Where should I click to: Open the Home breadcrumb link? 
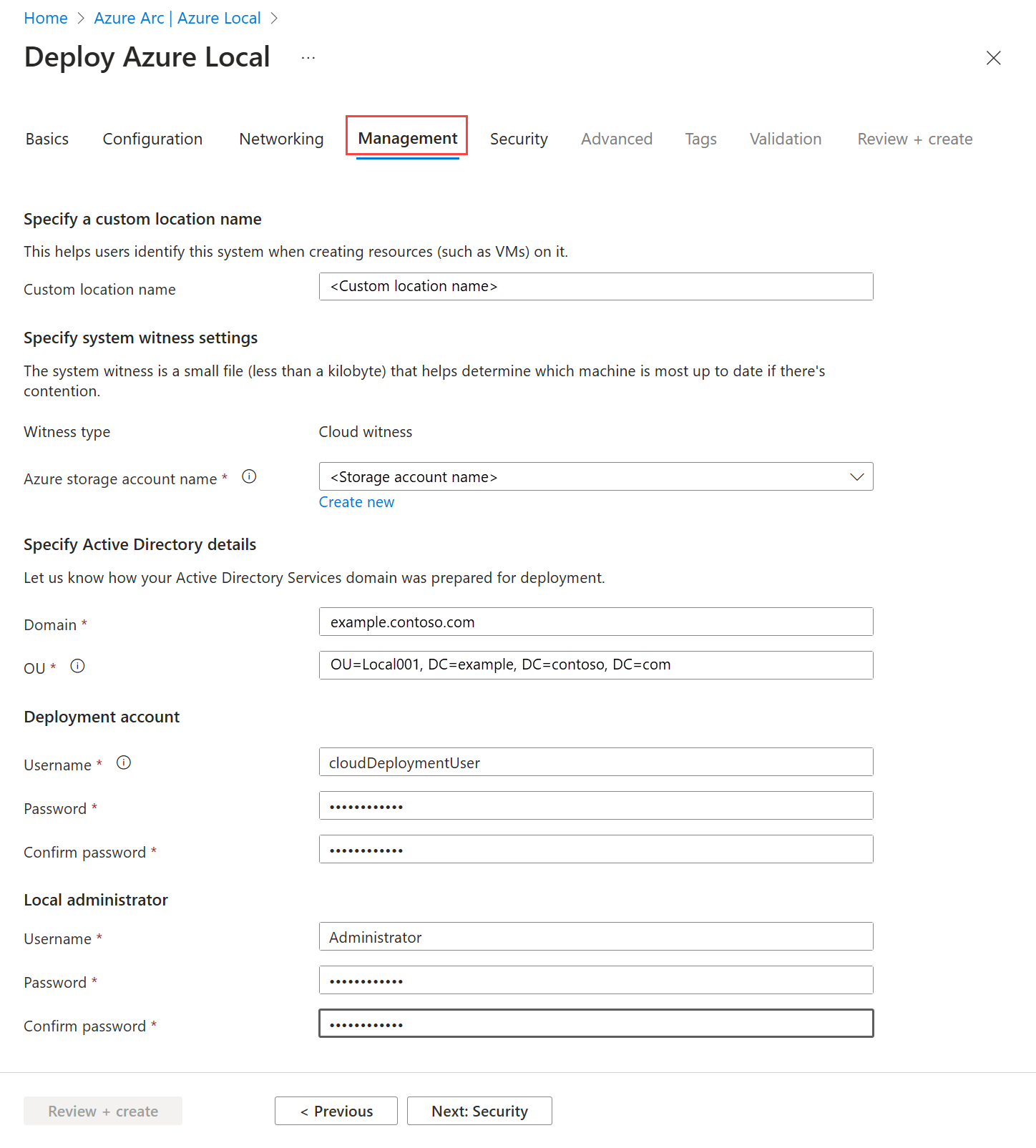coord(45,17)
